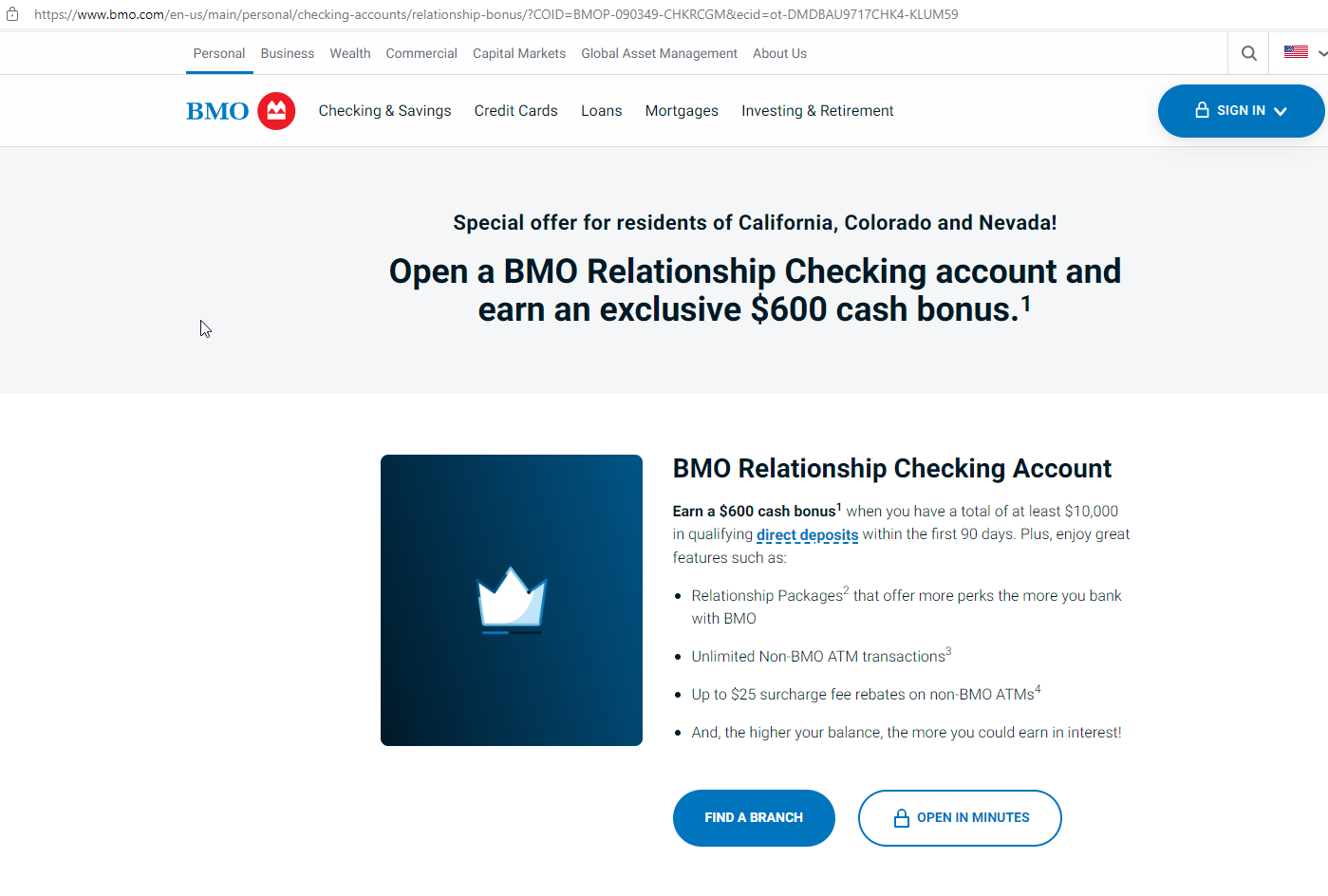This screenshot has height=896, width=1328.
Task: Open the Commercial section link
Action: [x=421, y=53]
